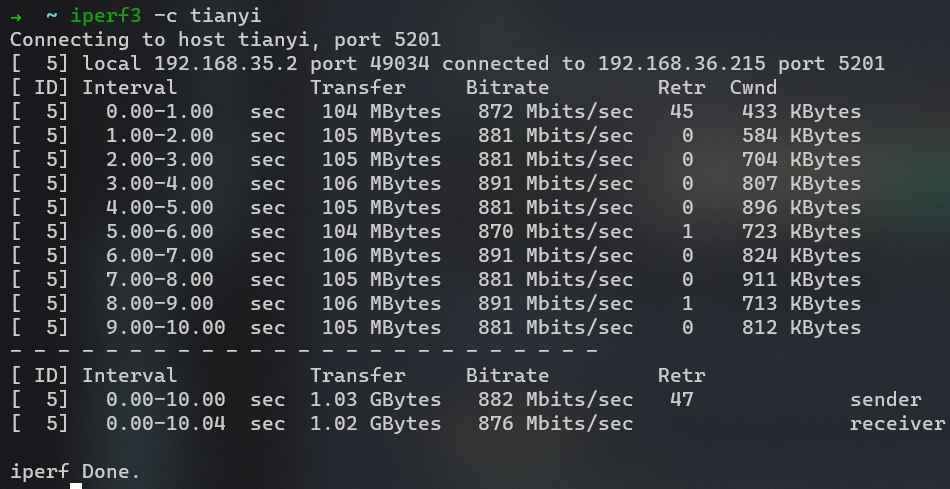
Task: Click the iperf3 command text
Action: click(x=106, y=16)
